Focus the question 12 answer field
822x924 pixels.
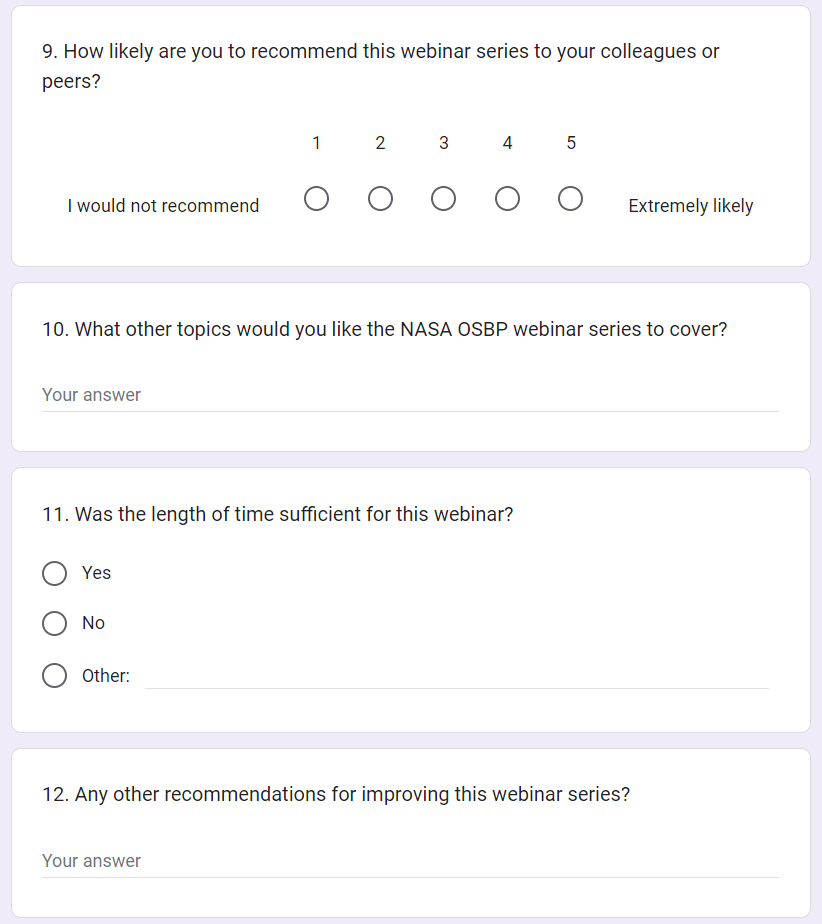[x=410, y=861]
